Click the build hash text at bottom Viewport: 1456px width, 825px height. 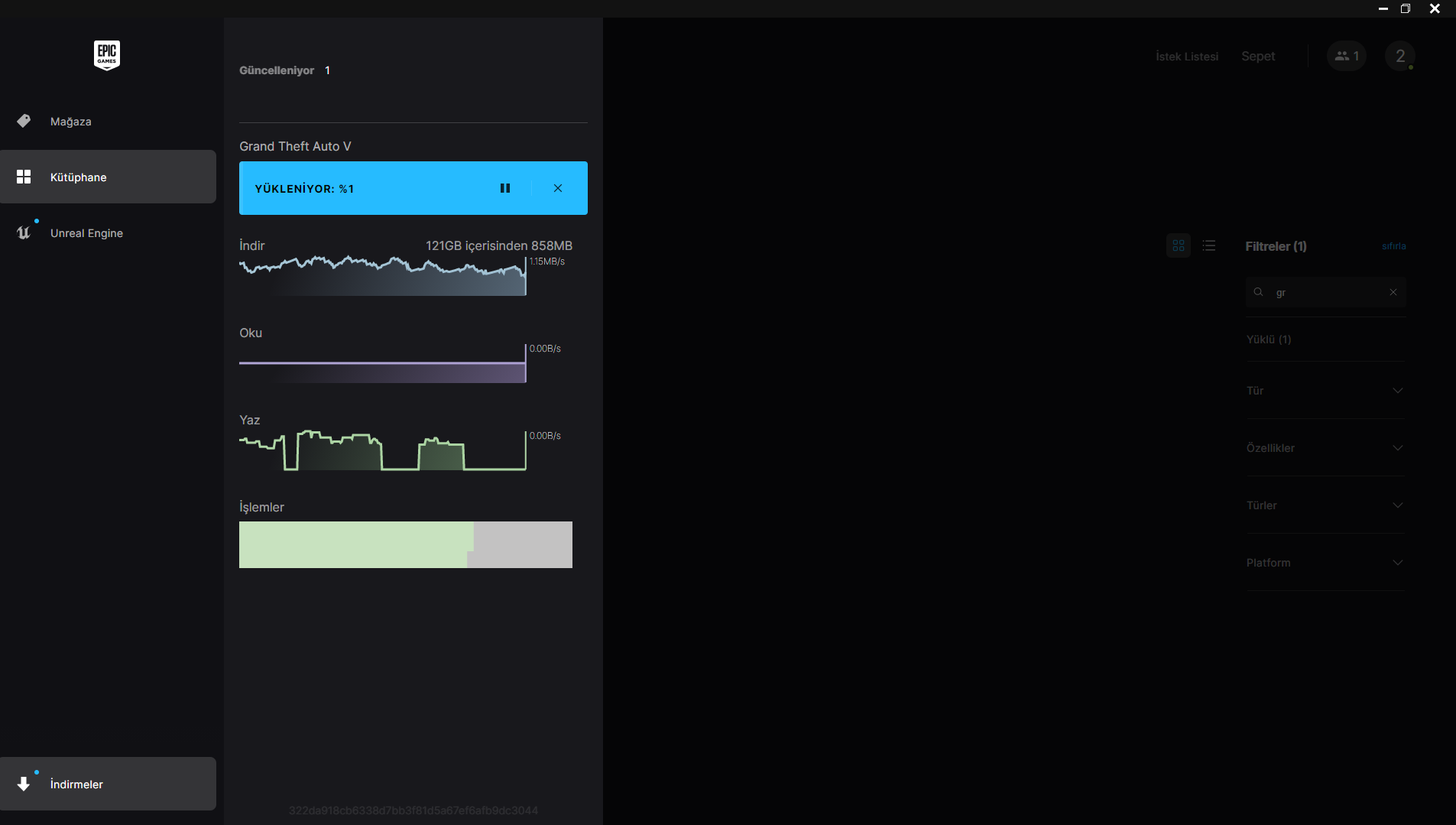pyautogui.click(x=413, y=810)
